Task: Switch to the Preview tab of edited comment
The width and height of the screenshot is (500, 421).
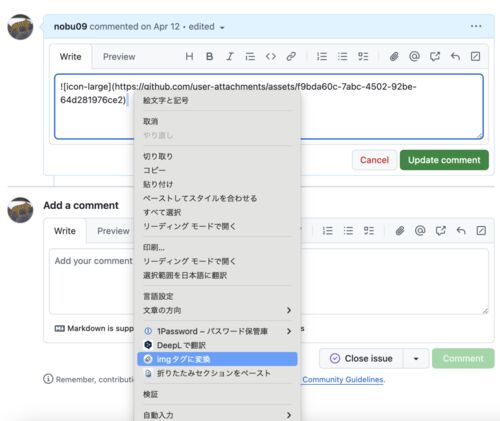Action: click(119, 57)
